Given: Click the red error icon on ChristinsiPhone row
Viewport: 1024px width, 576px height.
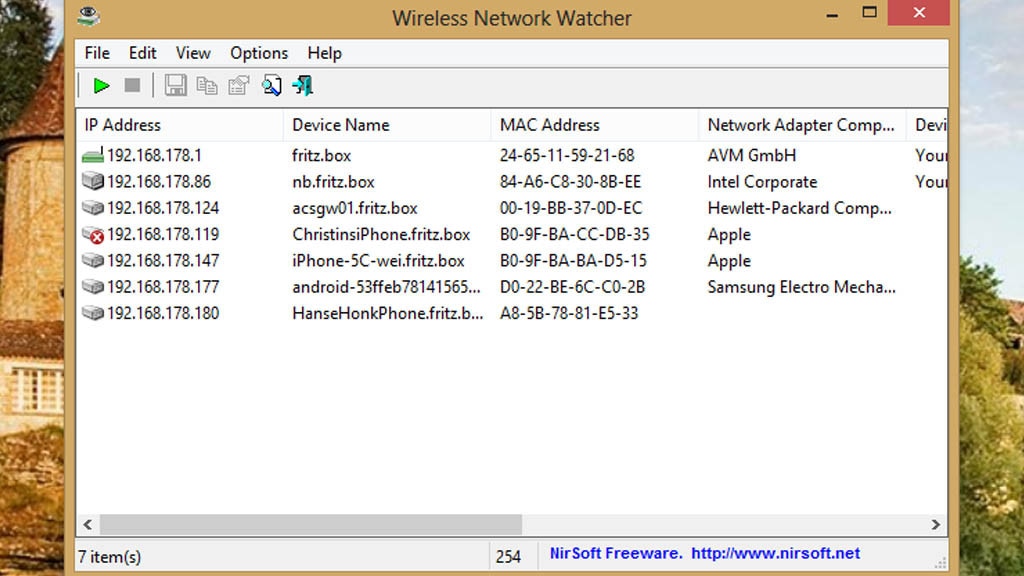Looking at the screenshot, I should coord(94,234).
